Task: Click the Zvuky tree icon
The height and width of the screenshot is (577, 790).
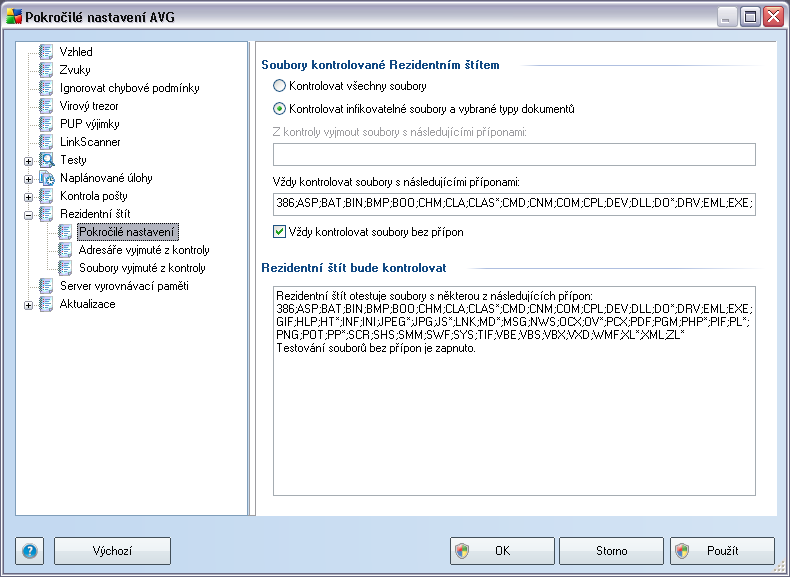Action: pos(46,70)
